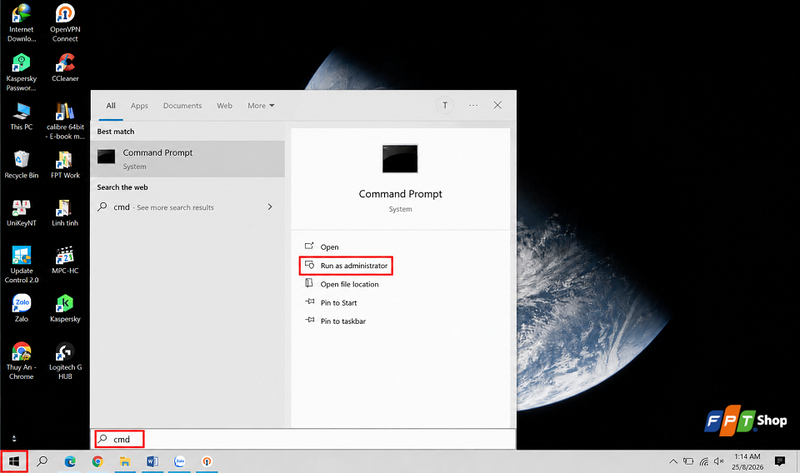Select the Logitech G HUB desktop icon

pos(65,361)
